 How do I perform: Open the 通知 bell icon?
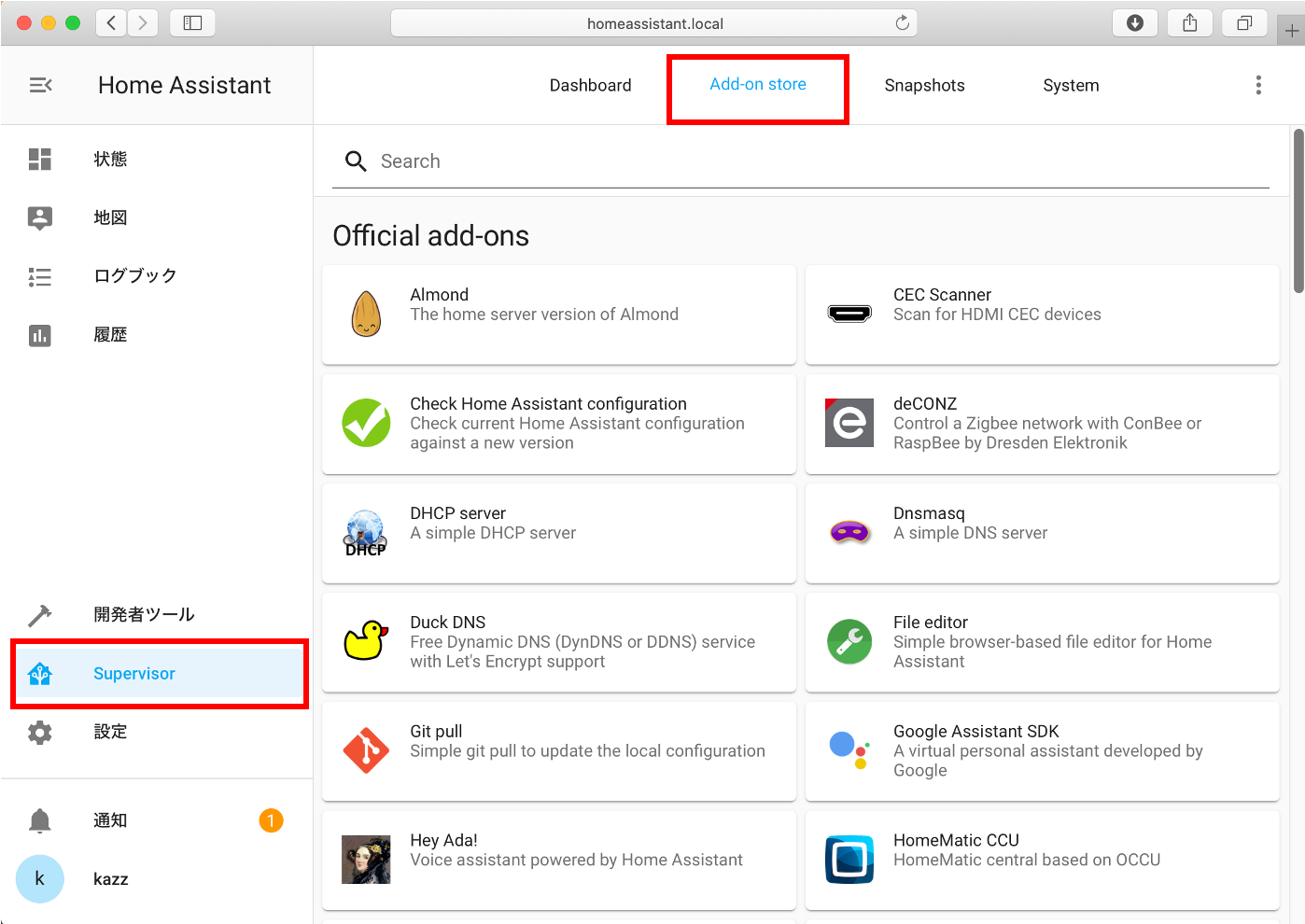pos(40,820)
